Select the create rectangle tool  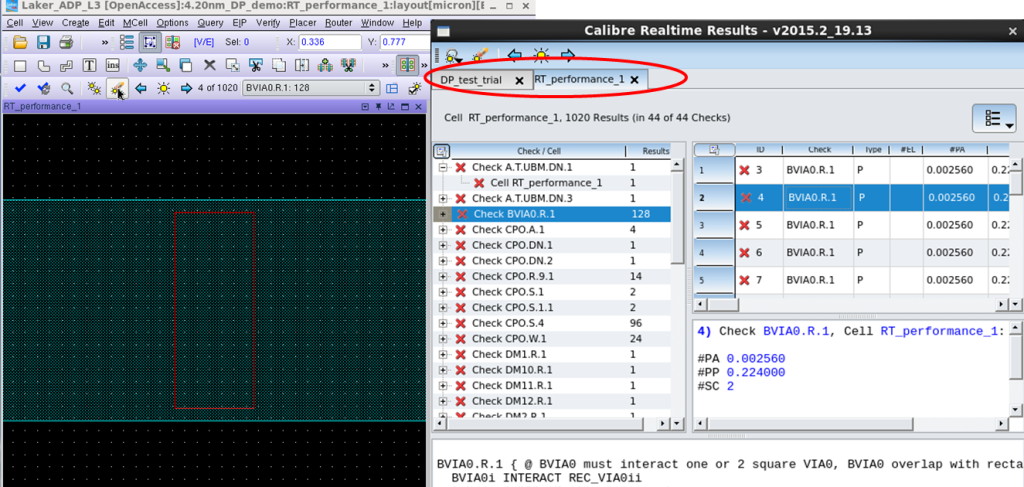[20, 65]
